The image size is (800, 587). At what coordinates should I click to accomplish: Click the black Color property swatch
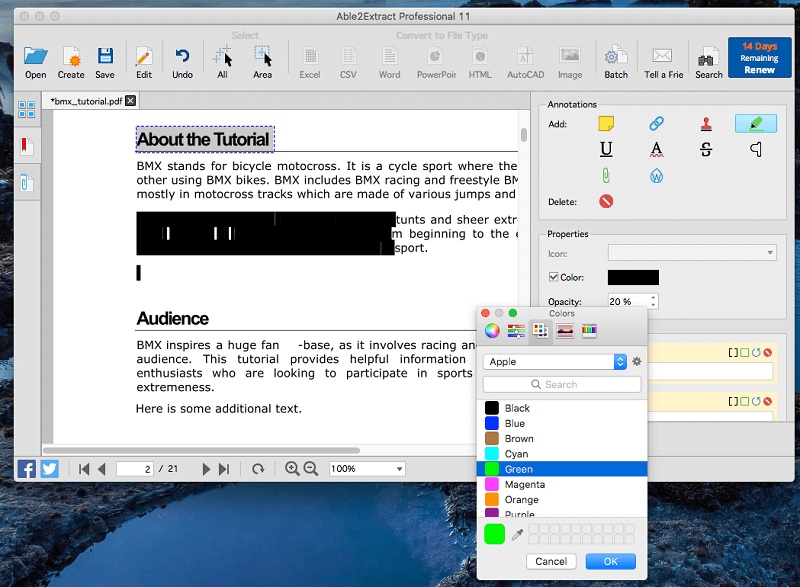tap(633, 277)
